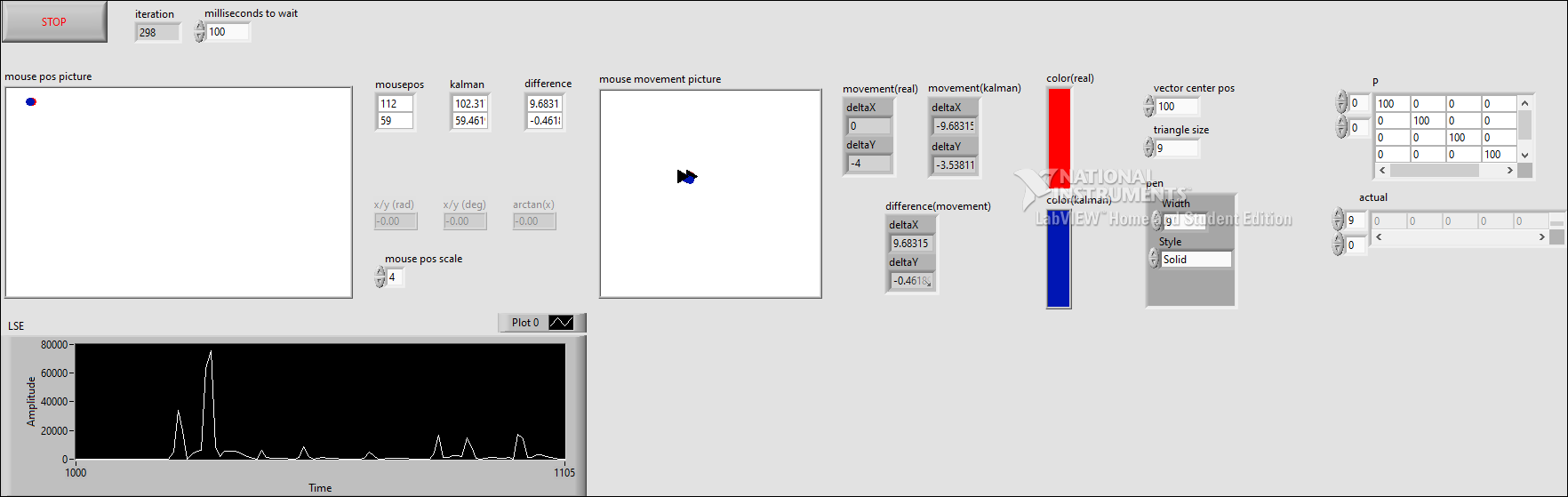Click P array horizontal scrollbar right arrow

pyautogui.click(x=1509, y=171)
